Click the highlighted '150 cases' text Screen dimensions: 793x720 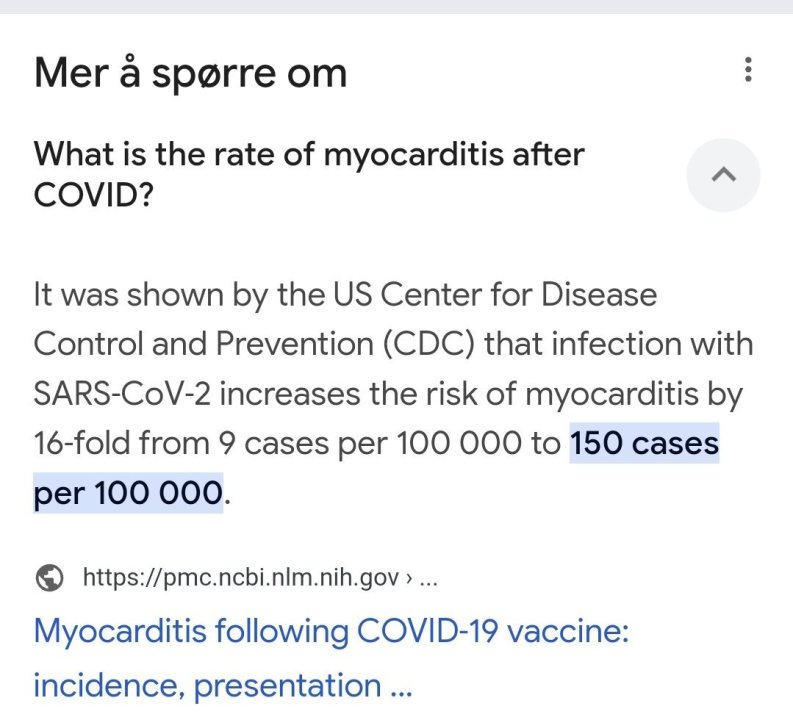[x=644, y=444]
